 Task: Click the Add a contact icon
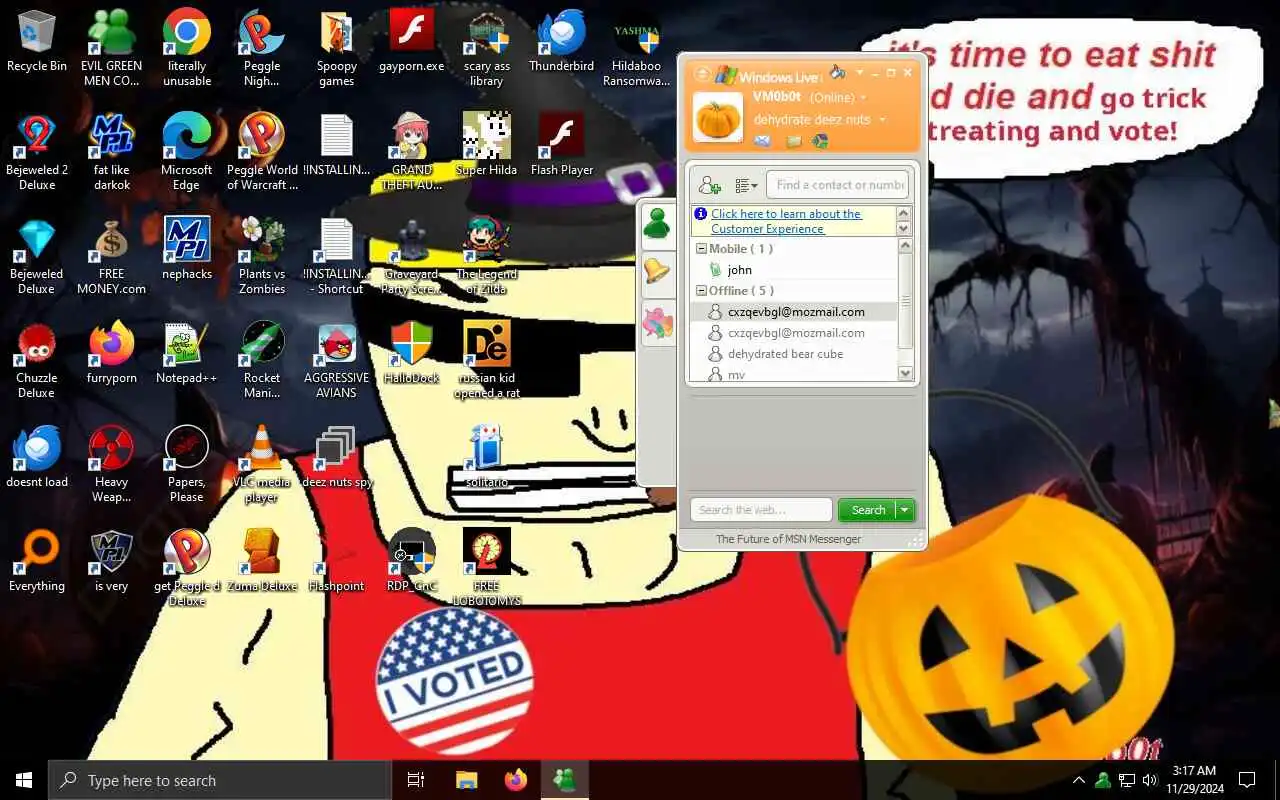(710, 185)
